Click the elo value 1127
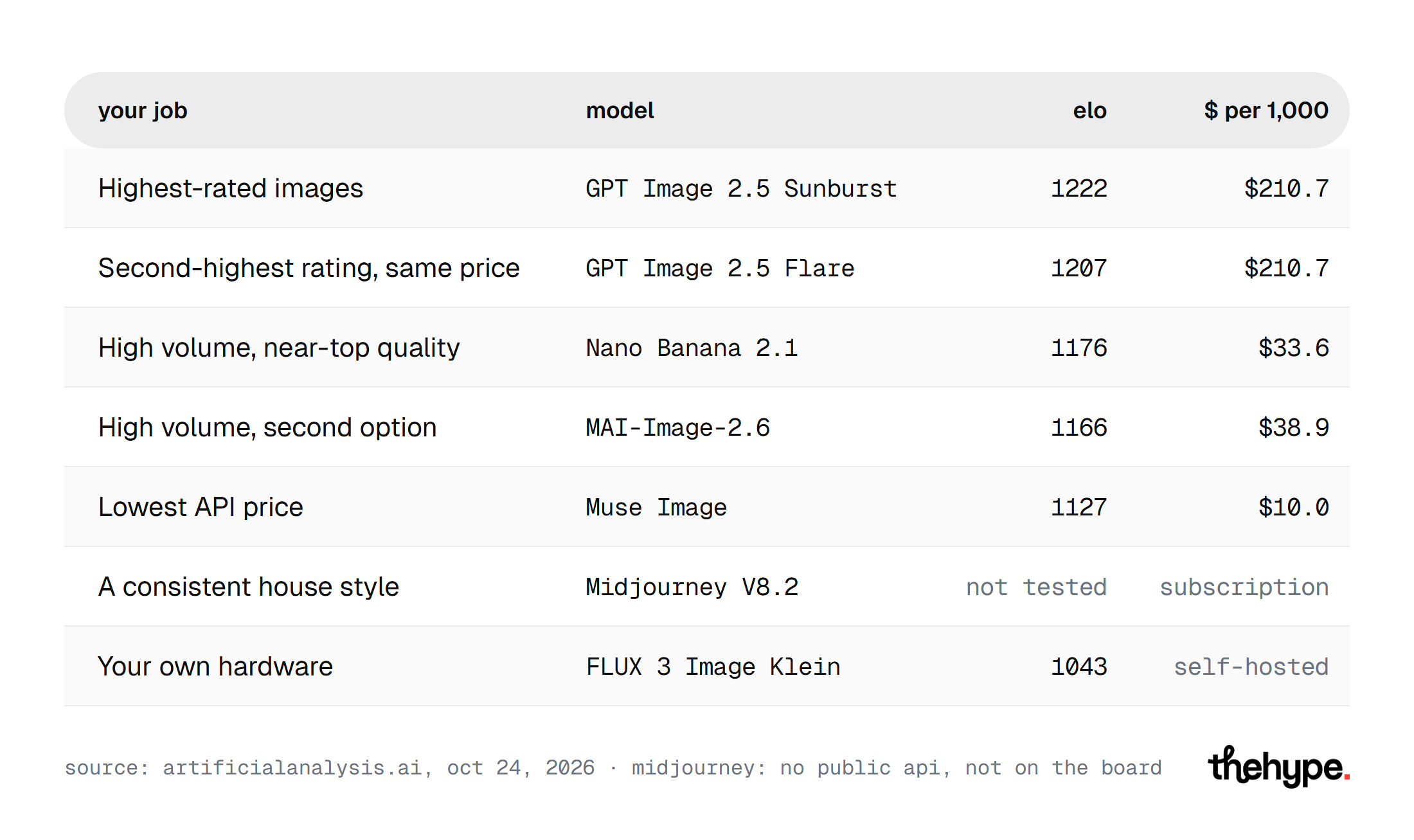1414x840 pixels. [1078, 507]
